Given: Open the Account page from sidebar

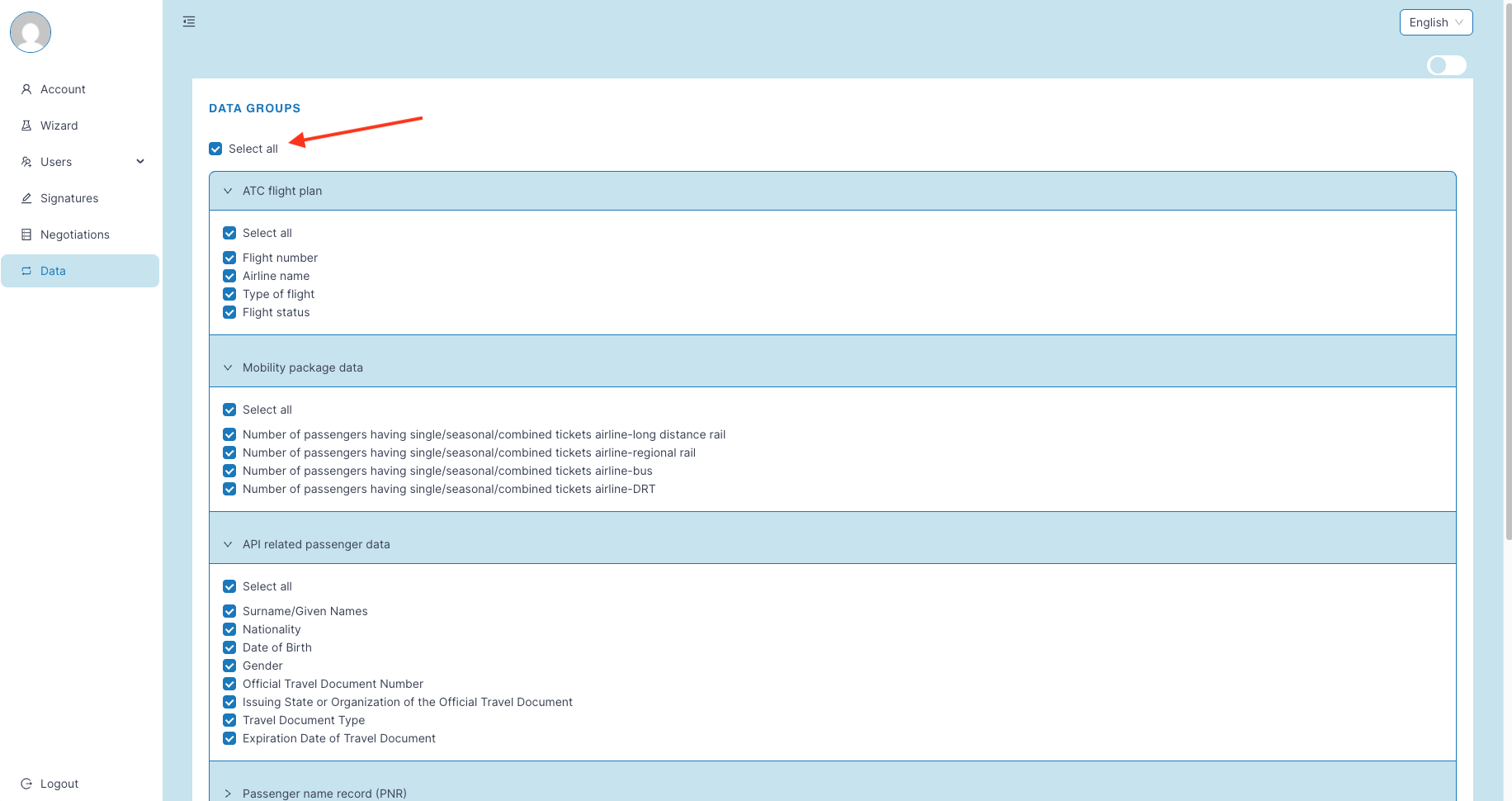Looking at the screenshot, I should [x=62, y=89].
